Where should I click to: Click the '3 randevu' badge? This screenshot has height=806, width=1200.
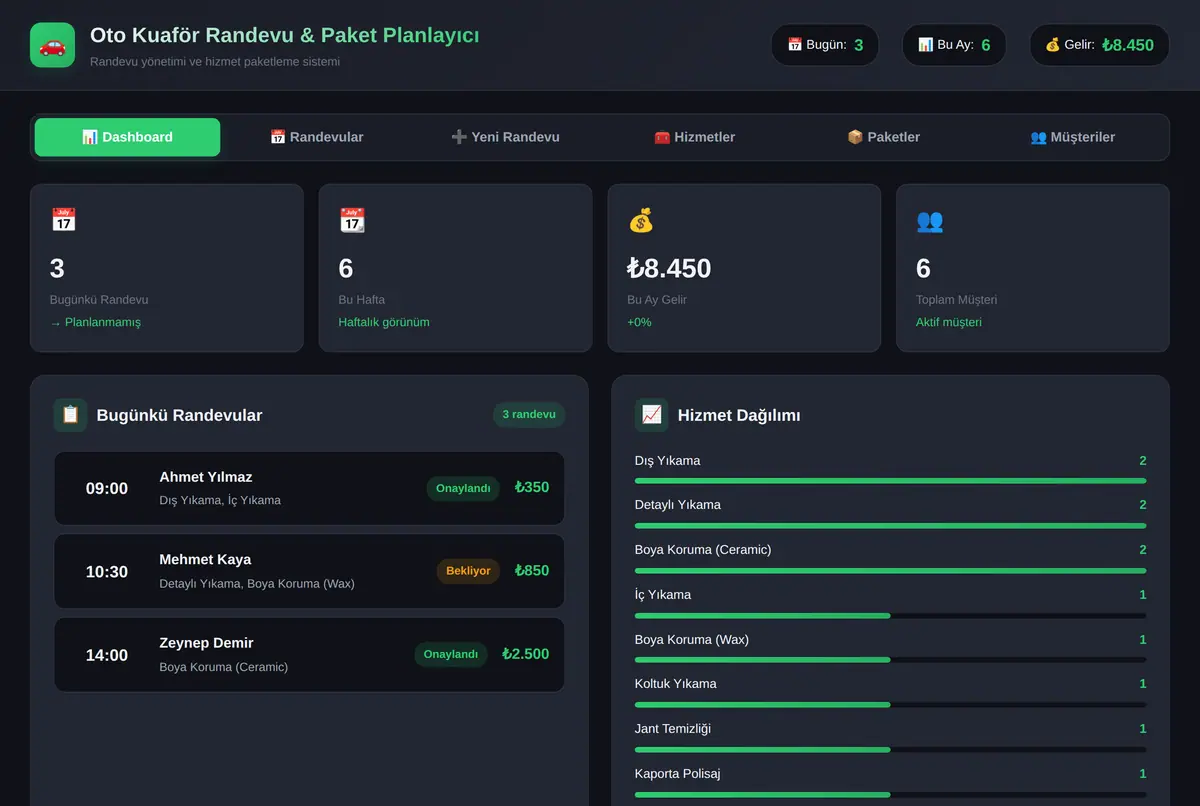click(x=529, y=415)
